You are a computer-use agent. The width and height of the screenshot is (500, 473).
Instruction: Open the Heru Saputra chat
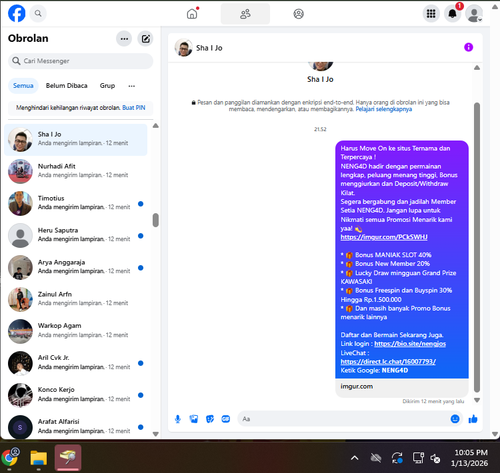[76, 235]
